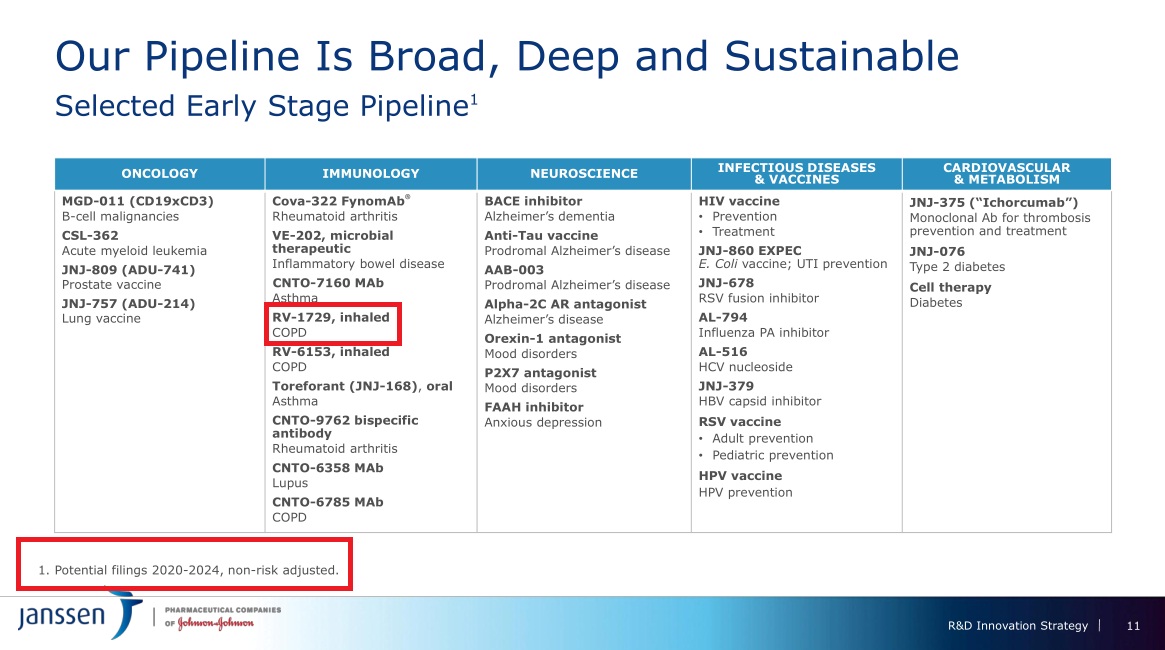This screenshot has width=1165, height=650.
Task: Click the page number 11
Action: (x=1133, y=626)
